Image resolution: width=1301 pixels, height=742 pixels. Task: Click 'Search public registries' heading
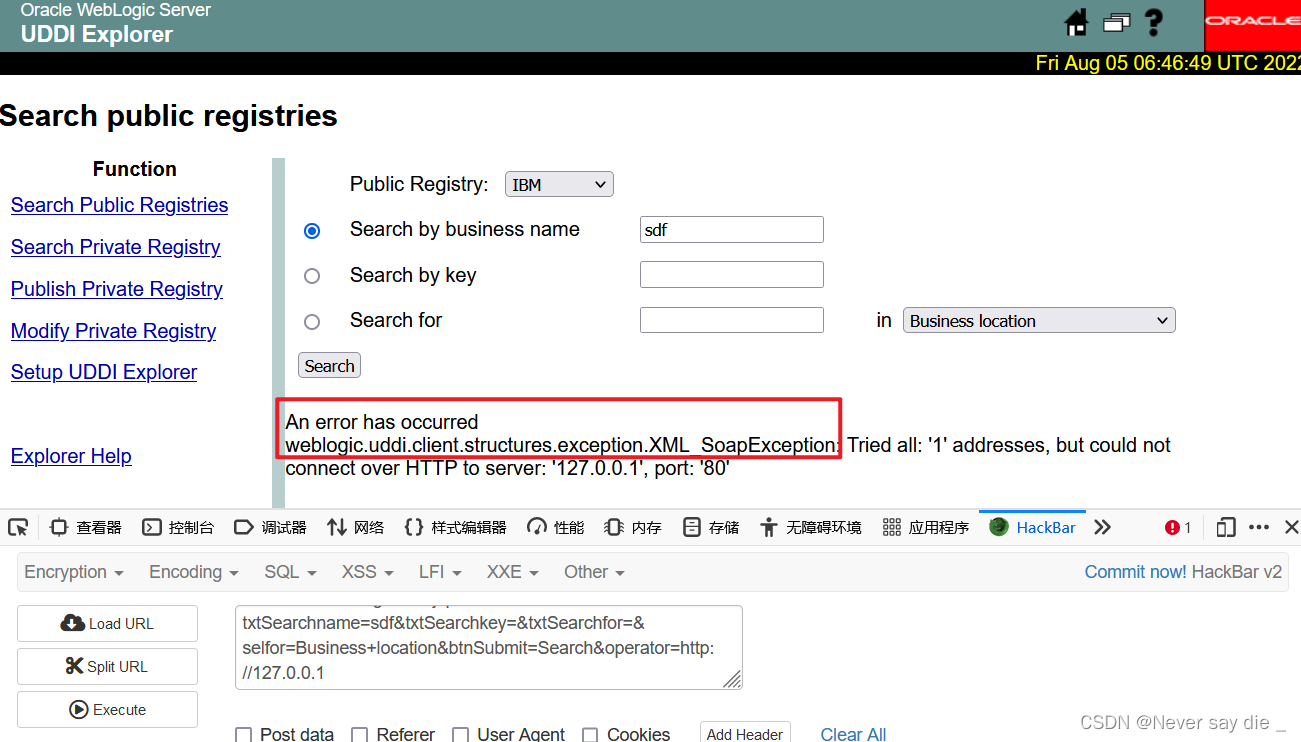[x=169, y=116]
